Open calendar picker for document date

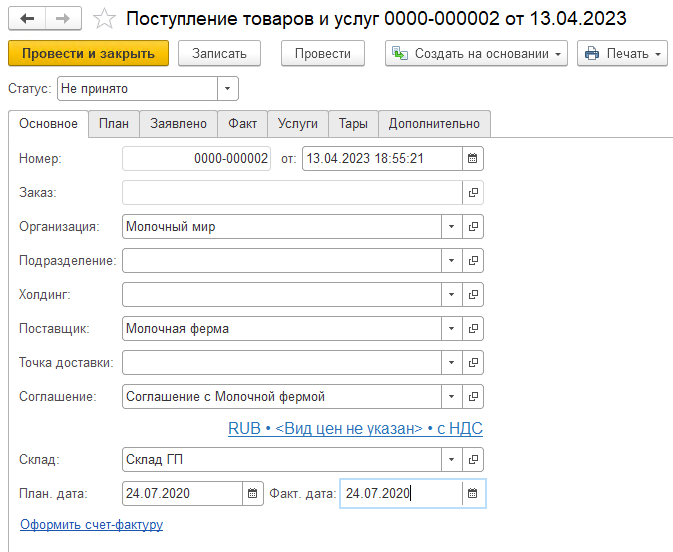pos(474,158)
